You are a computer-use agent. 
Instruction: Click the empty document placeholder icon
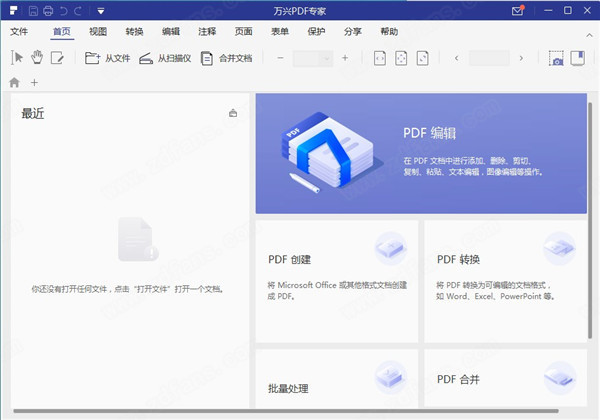138,239
